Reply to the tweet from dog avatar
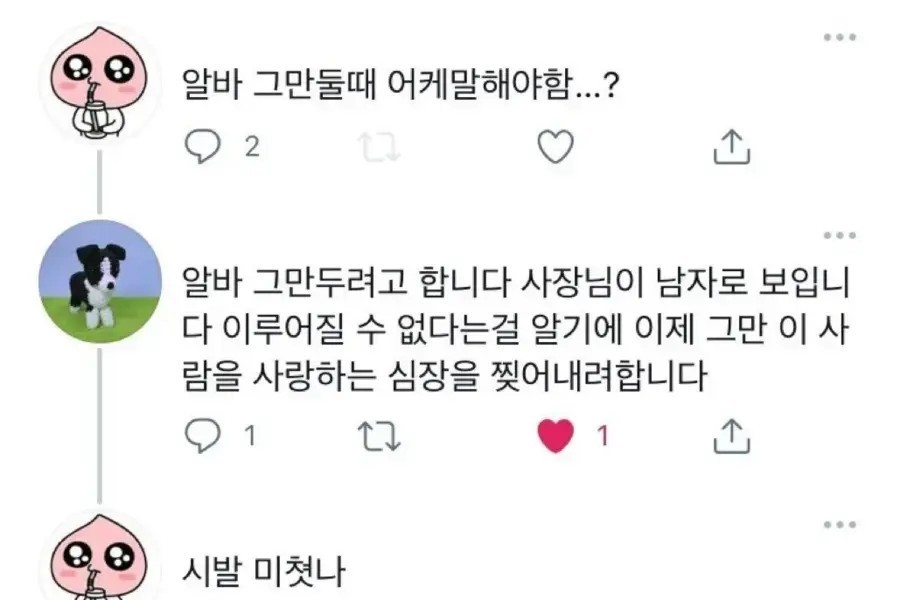Image resolution: width=900 pixels, height=600 pixels. (x=203, y=435)
